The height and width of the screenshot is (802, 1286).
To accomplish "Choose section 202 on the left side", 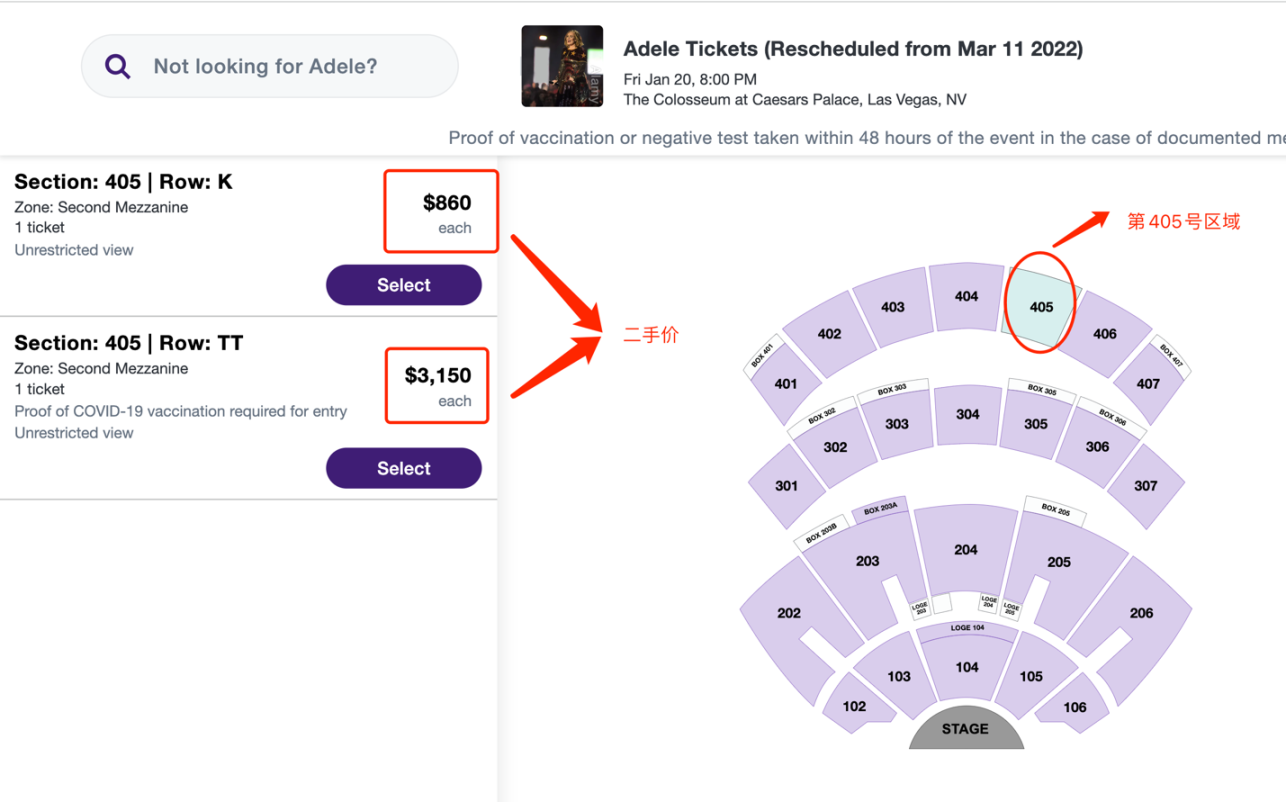I will click(789, 613).
